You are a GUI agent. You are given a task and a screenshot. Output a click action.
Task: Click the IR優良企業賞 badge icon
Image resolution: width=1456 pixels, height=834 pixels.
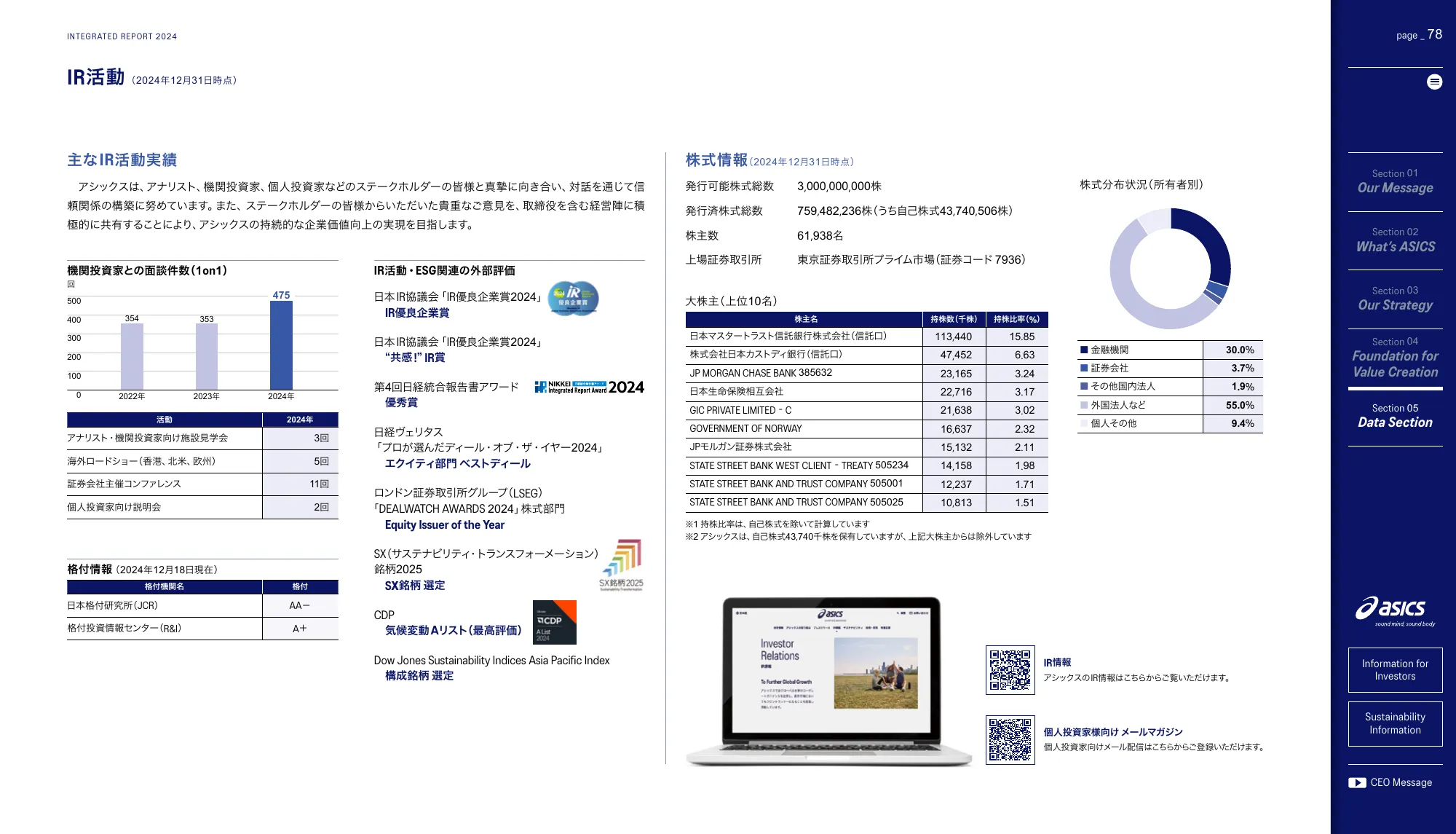[573, 298]
